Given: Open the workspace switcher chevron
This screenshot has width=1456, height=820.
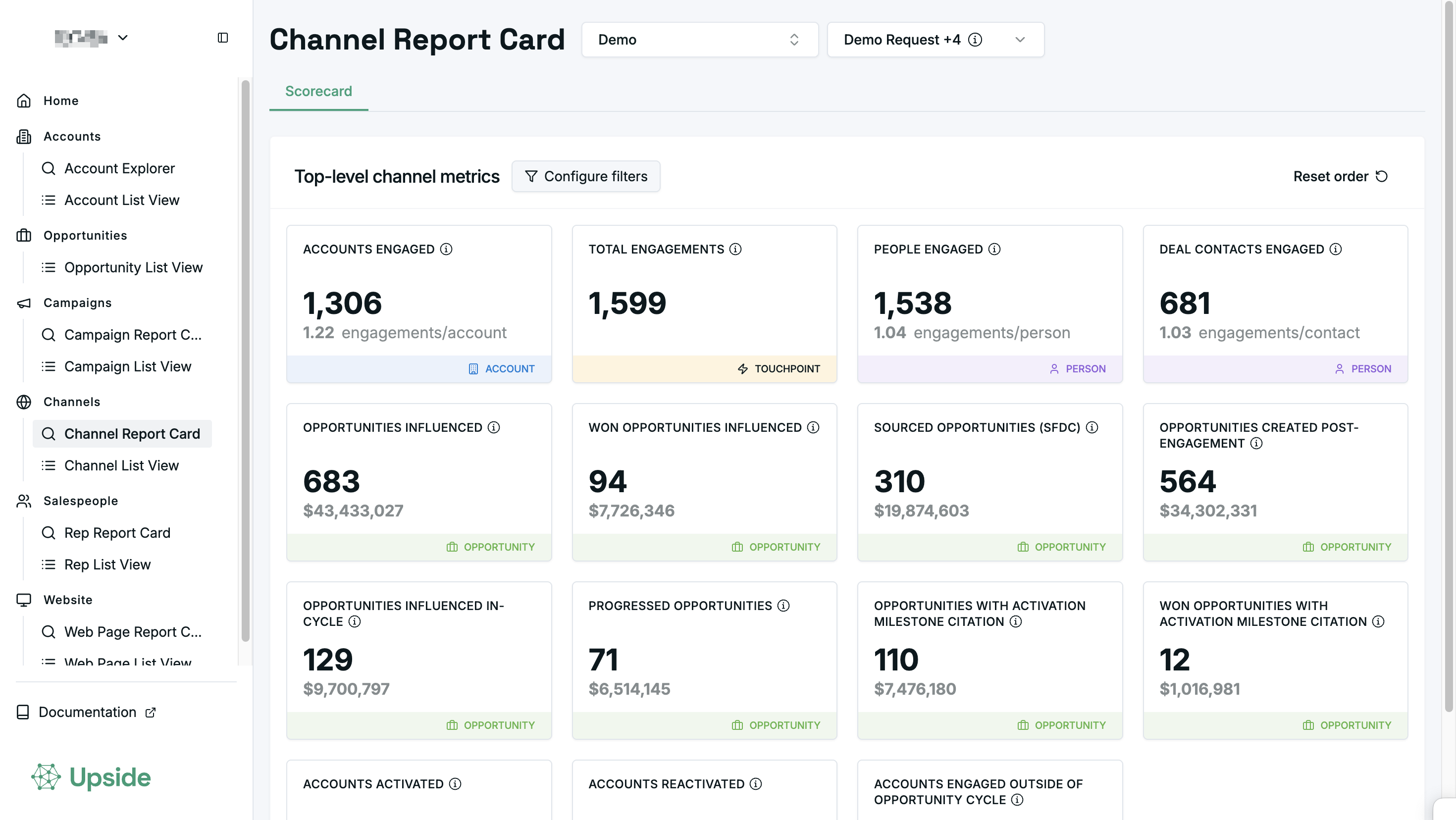Looking at the screenshot, I should tap(123, 38).
